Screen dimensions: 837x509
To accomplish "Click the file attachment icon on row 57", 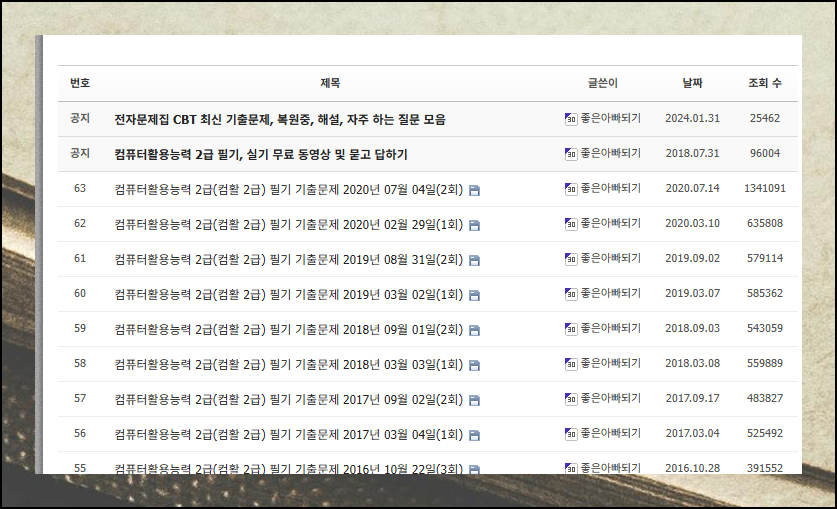I will click(474, 401).
